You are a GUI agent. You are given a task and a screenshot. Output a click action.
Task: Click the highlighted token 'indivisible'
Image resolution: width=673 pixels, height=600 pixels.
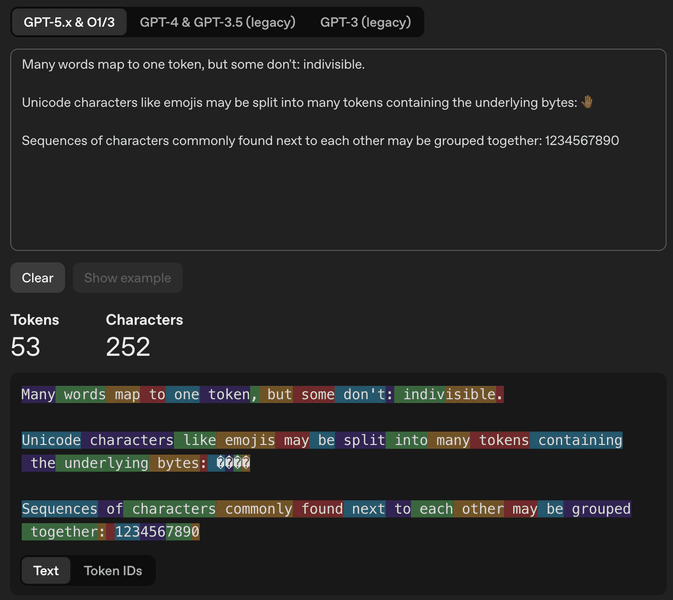[x=445, y=394]
